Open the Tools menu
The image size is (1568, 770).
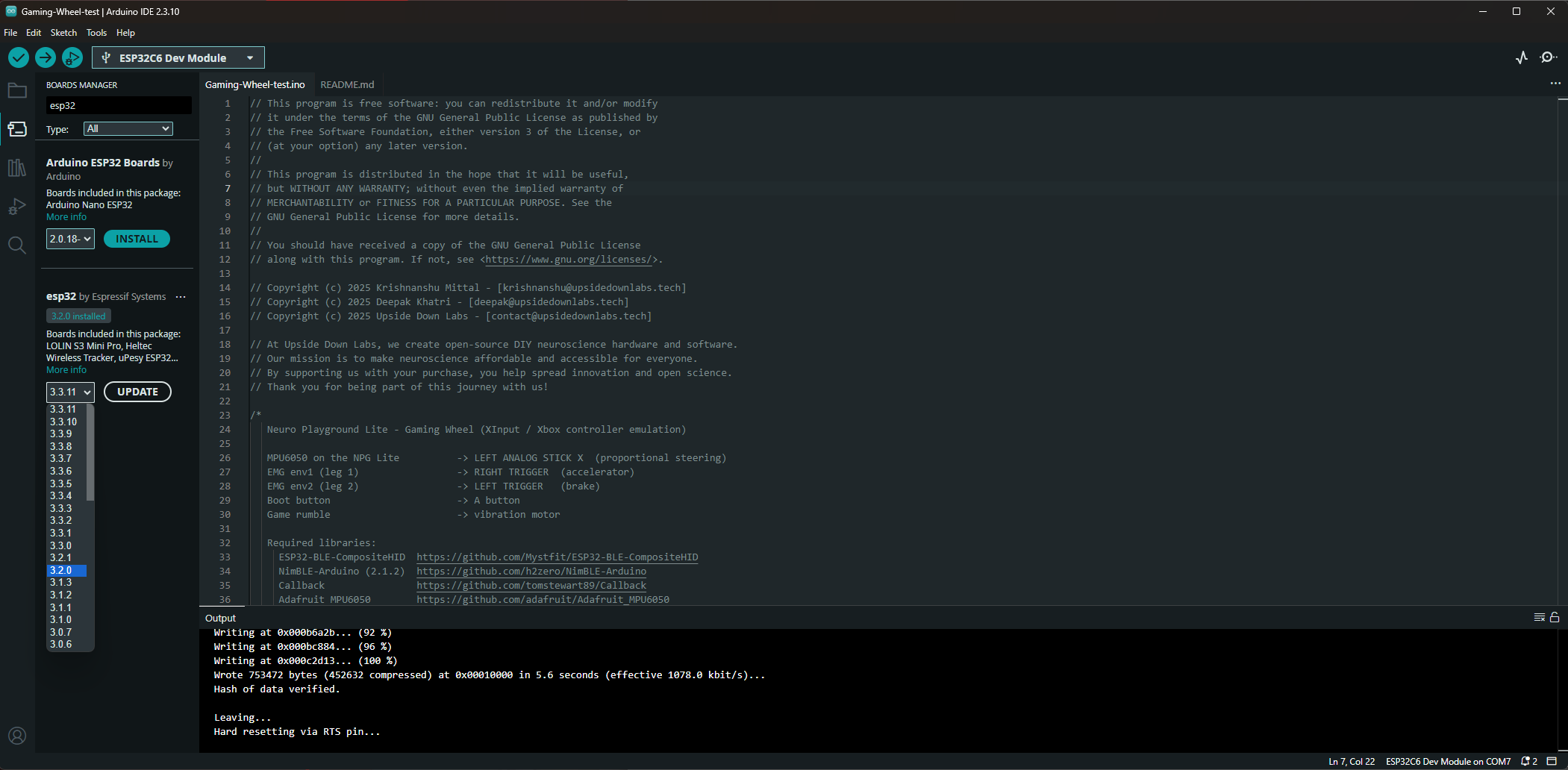click(96, 33)
